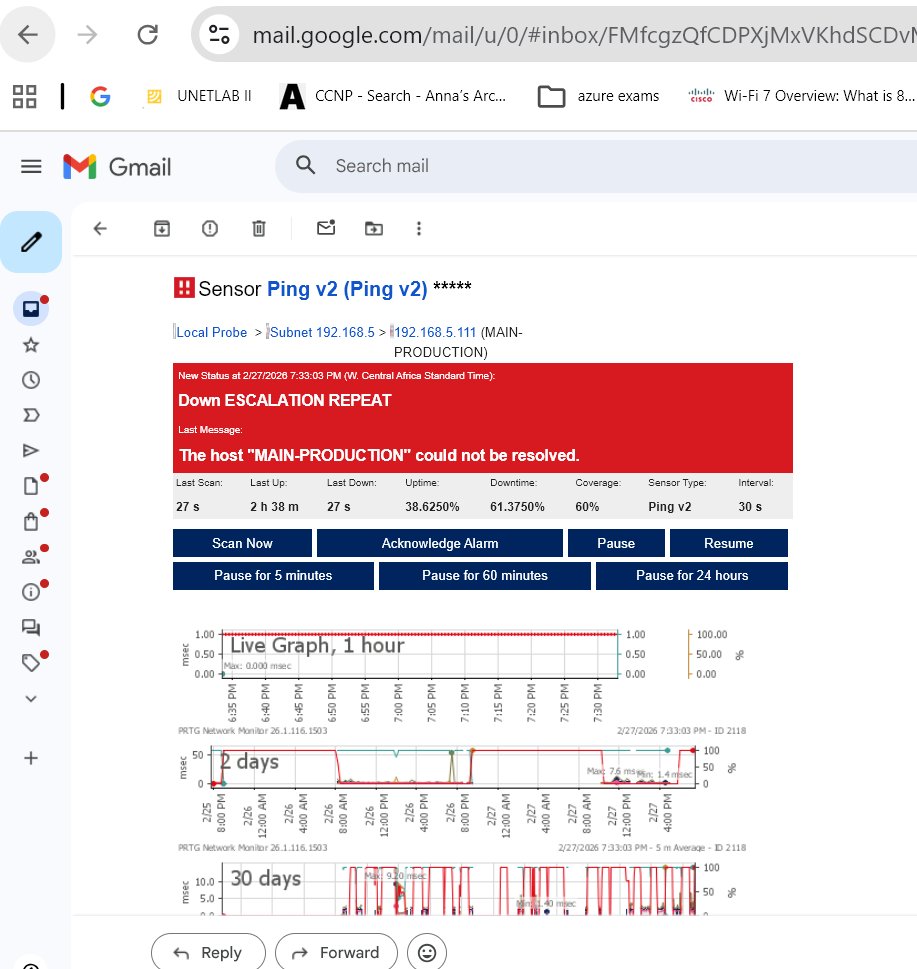Return to inbox with back arrow
The width and height of the screenshot is (917, 969).
click(x=100, y=229)
